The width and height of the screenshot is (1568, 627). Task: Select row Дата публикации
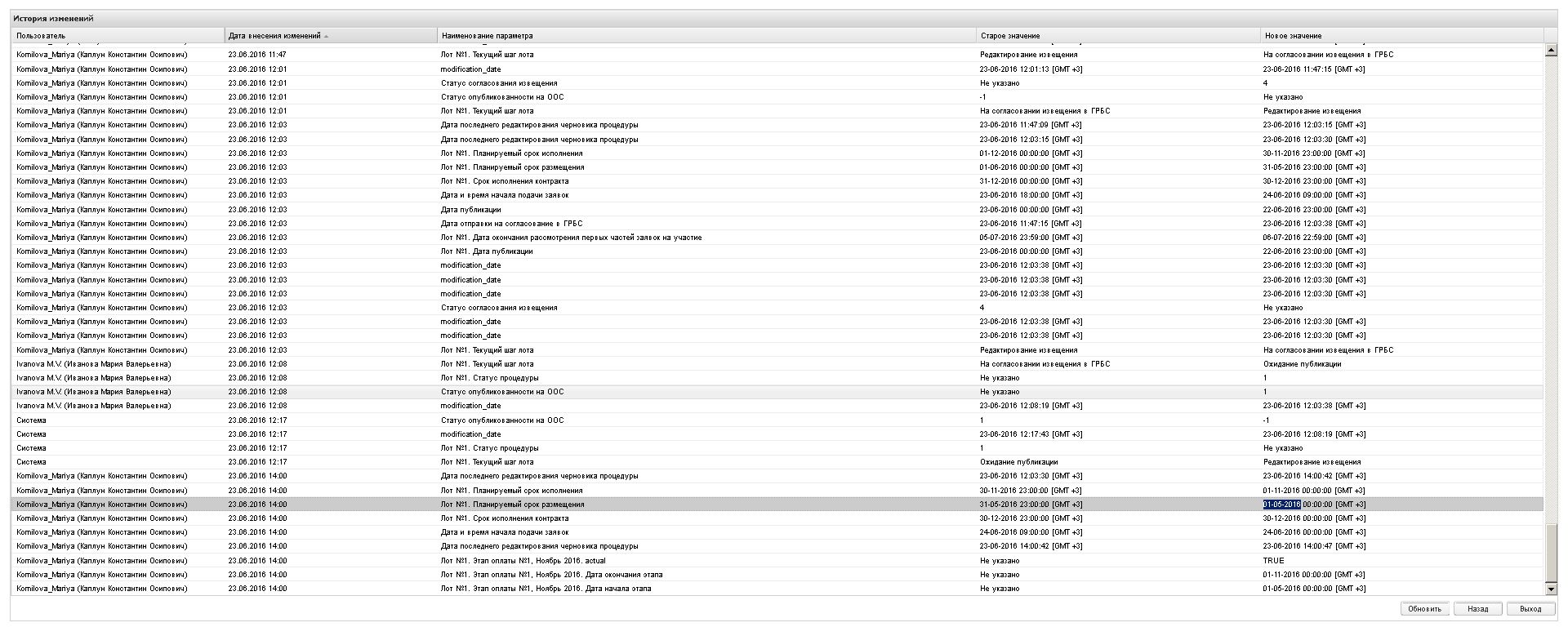pos(777,210)
